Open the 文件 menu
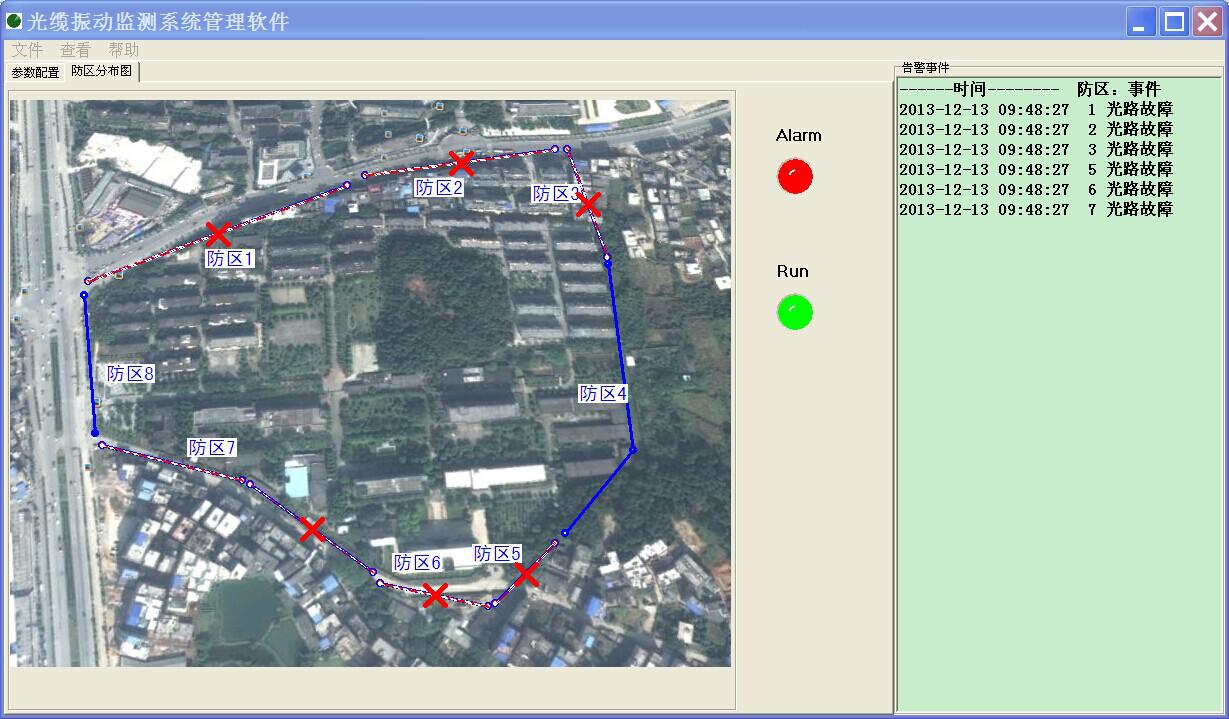The image size is (1229, 719). tap(28, 49)
